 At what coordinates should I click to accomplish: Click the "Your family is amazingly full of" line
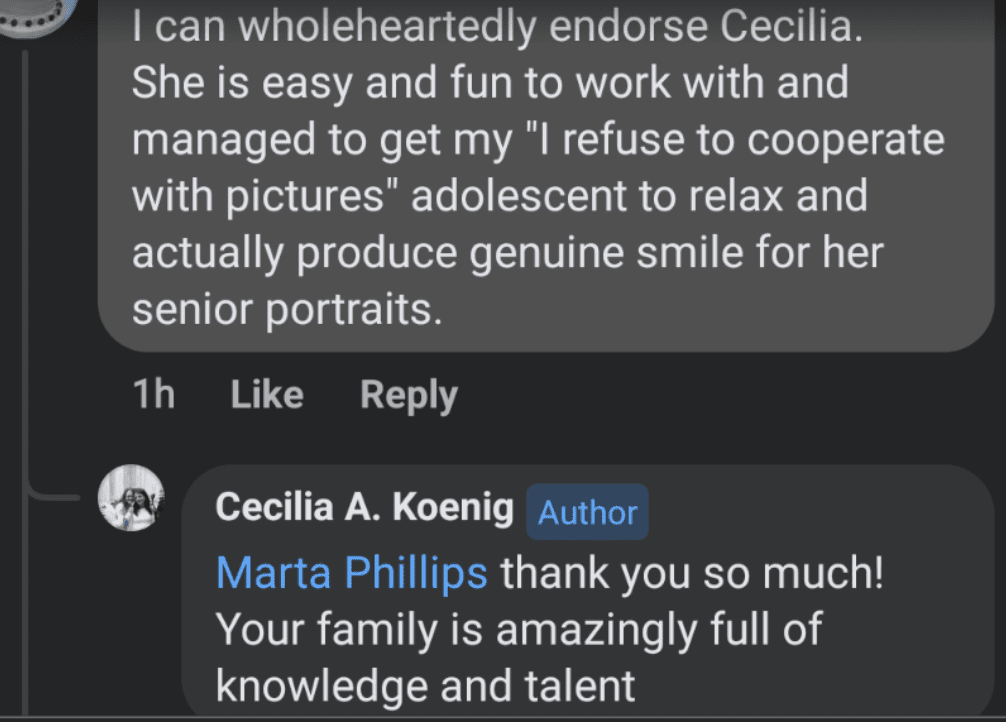tap(518, 629)
